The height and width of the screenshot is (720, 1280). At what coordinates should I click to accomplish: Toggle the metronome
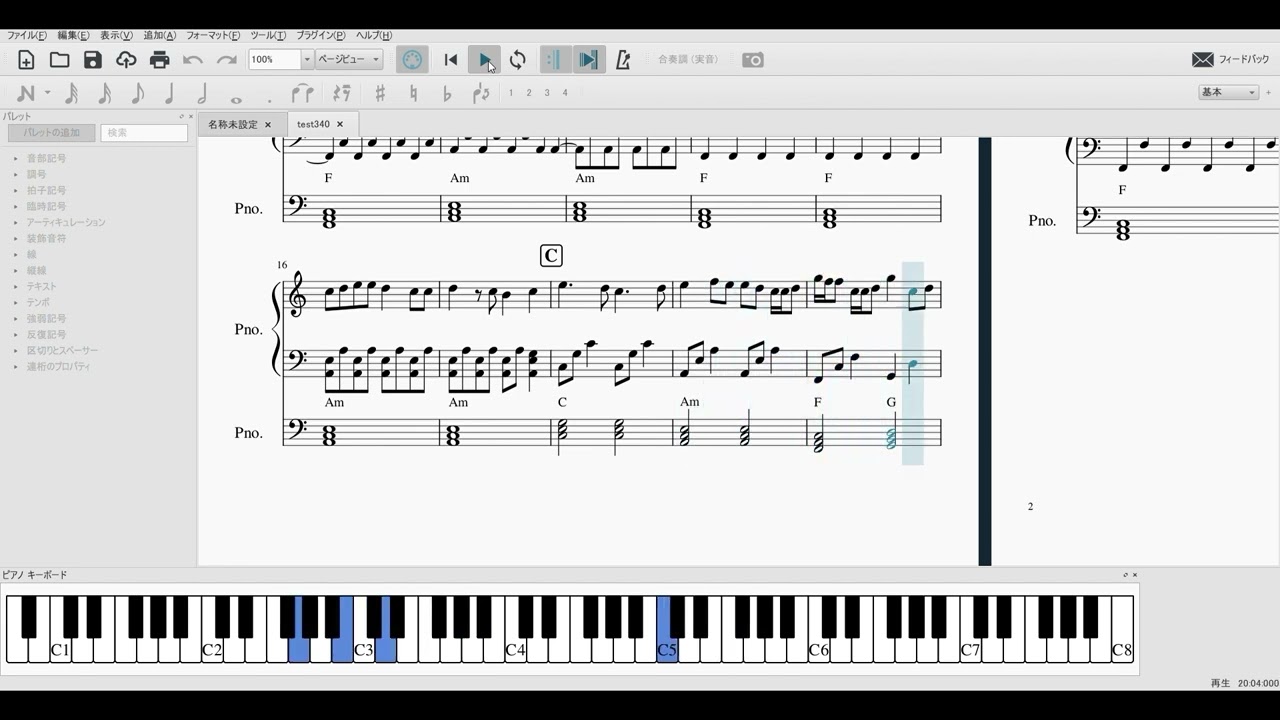623,60
